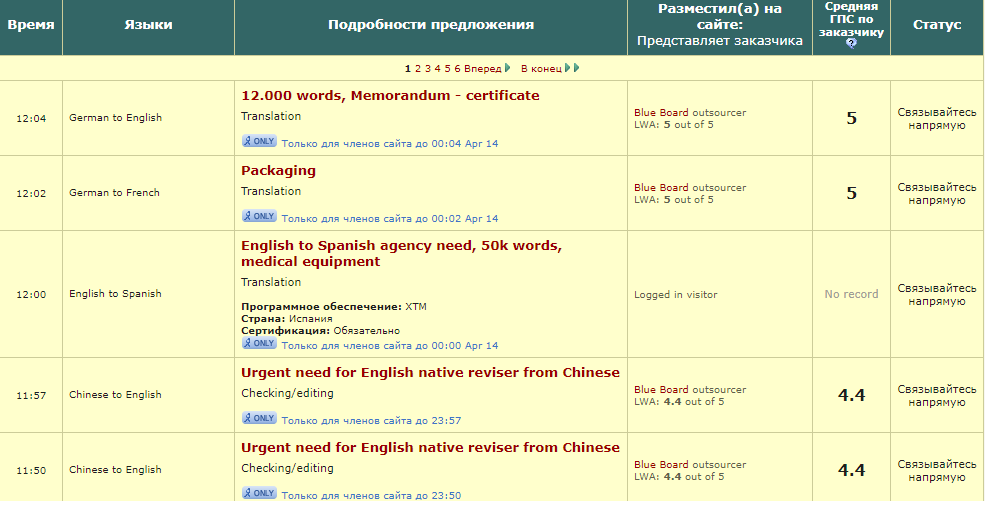Click members-only notice до 00:04 Apr 14
This screenshot has width=985, height=508.
(389, 143)
